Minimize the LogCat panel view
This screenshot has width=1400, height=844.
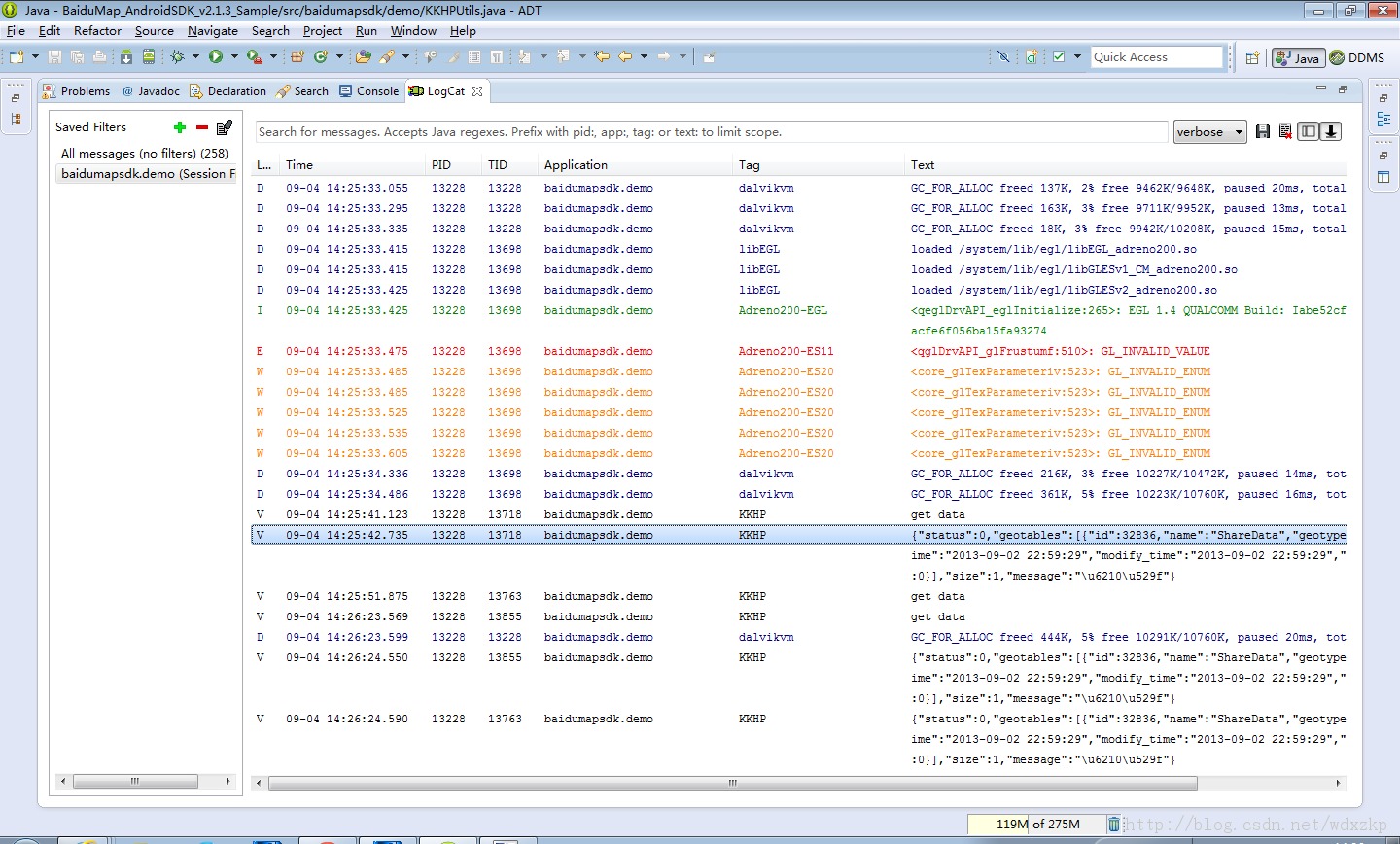click(x=1321, y=88)
